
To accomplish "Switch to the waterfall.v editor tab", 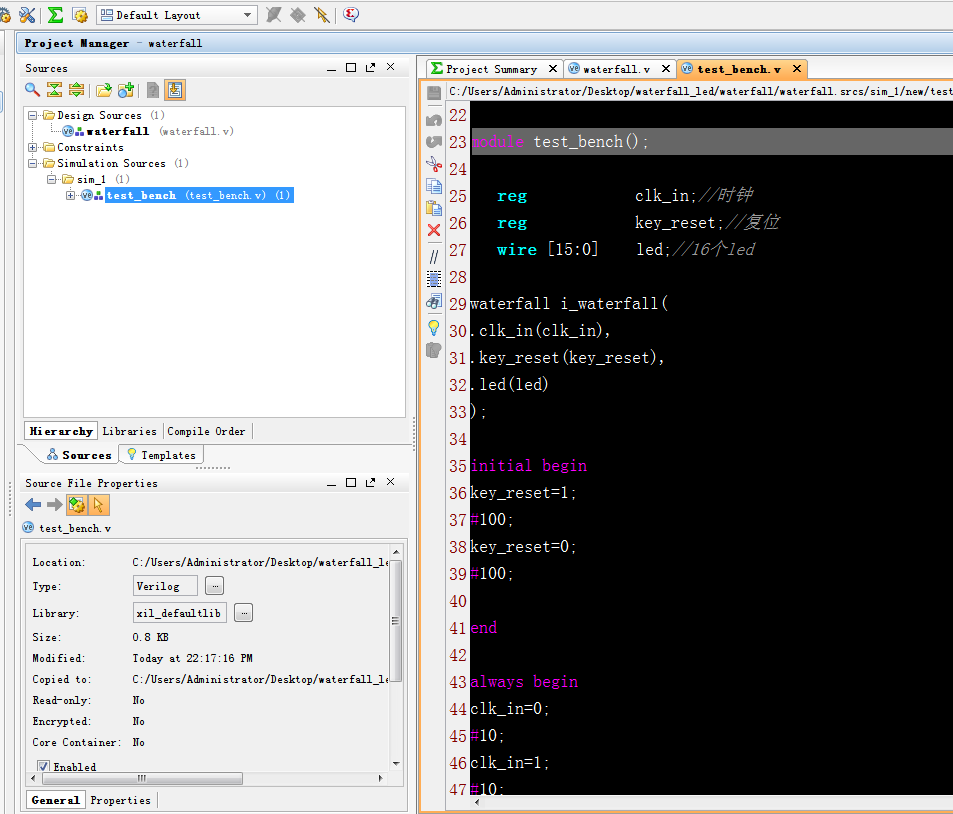I will tap(616, 69).
